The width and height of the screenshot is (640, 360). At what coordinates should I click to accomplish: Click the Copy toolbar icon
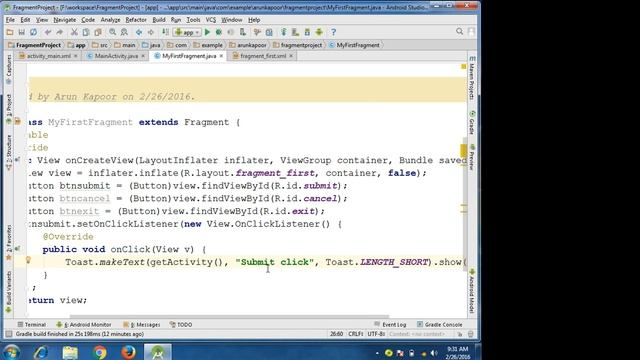(x=86, y=32)
